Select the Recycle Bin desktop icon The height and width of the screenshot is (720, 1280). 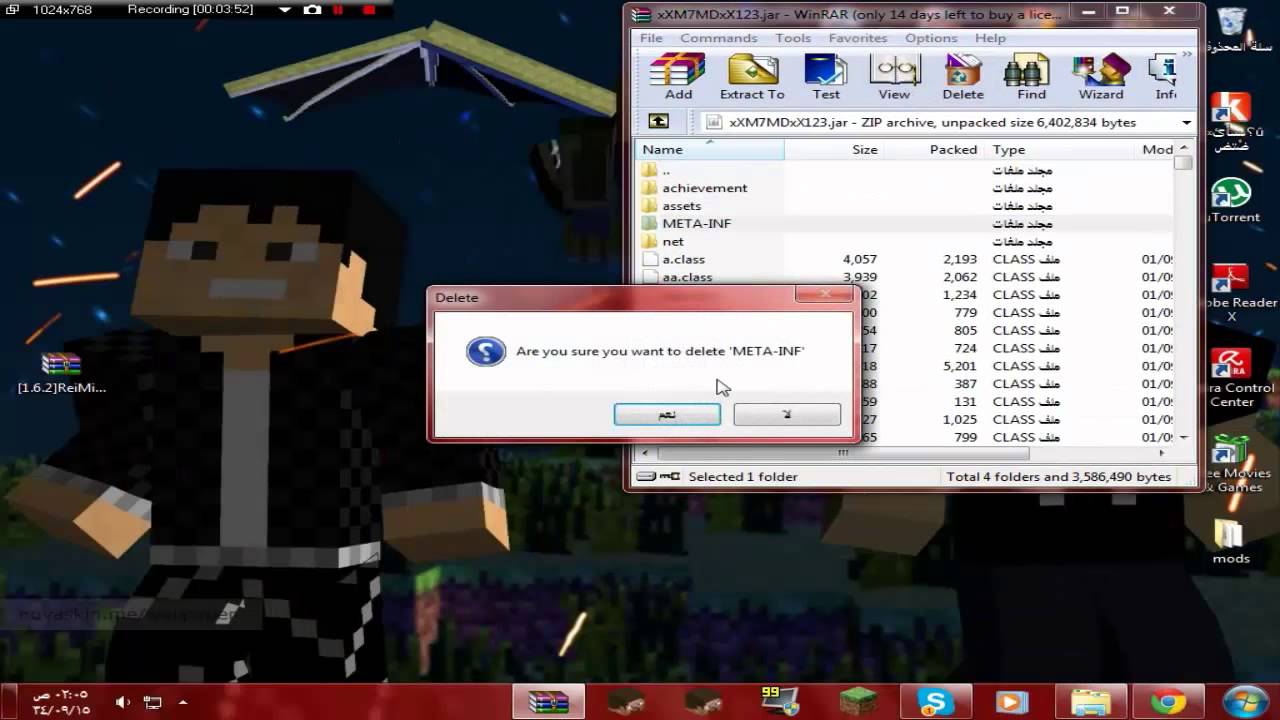(x=1232, y=28)
